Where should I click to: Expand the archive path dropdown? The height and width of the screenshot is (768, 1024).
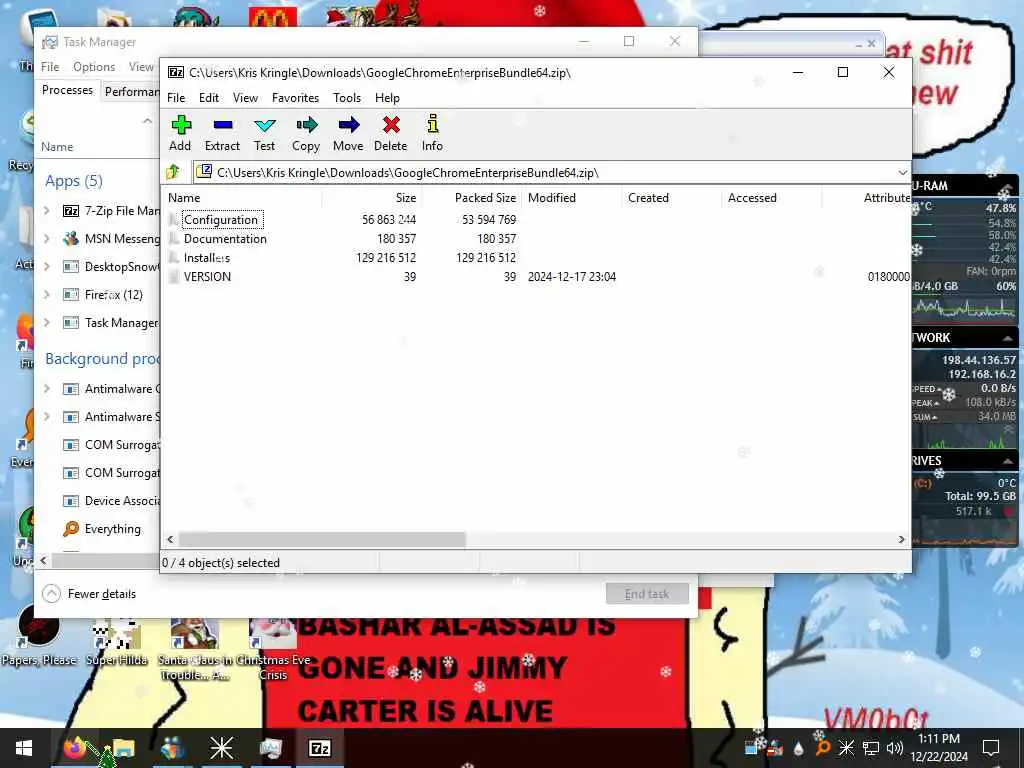(x=902, y=173)
